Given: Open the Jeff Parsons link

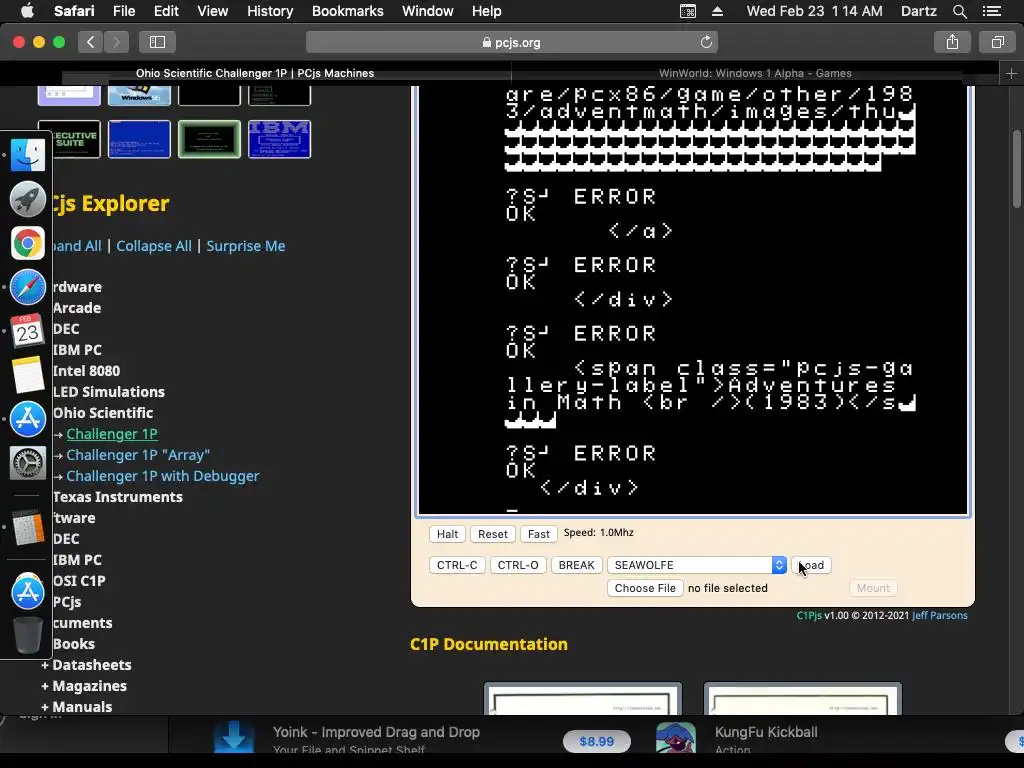Looking at the screenshot, I should point(940,615).
